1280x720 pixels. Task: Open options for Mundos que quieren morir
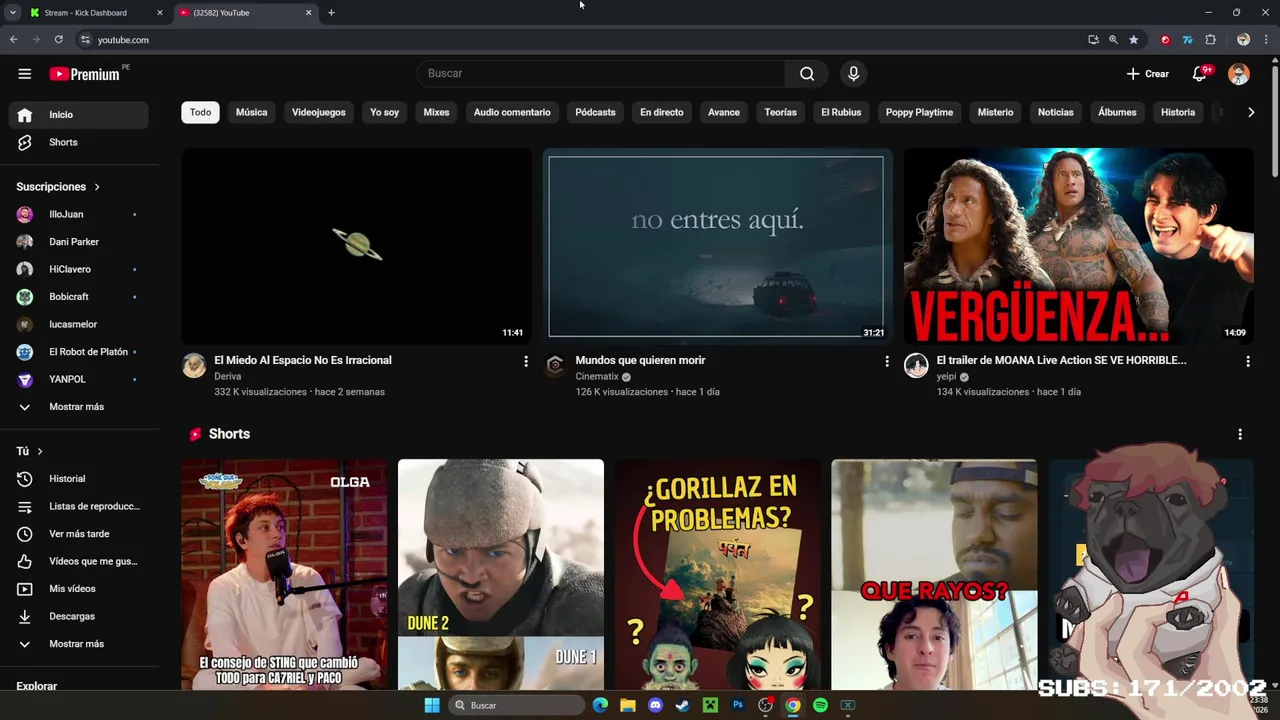pyautogui.click(x=887, y=361)
